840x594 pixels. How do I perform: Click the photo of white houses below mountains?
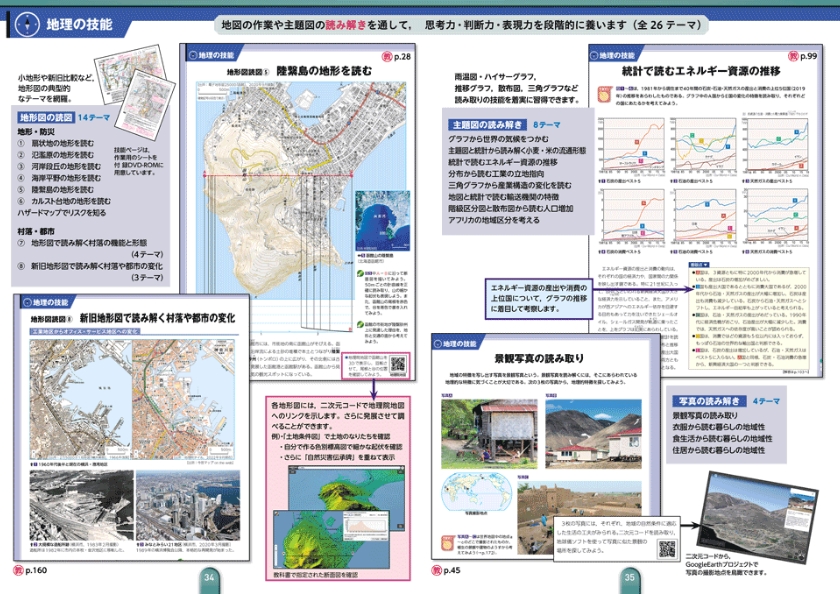pos(593,433)
